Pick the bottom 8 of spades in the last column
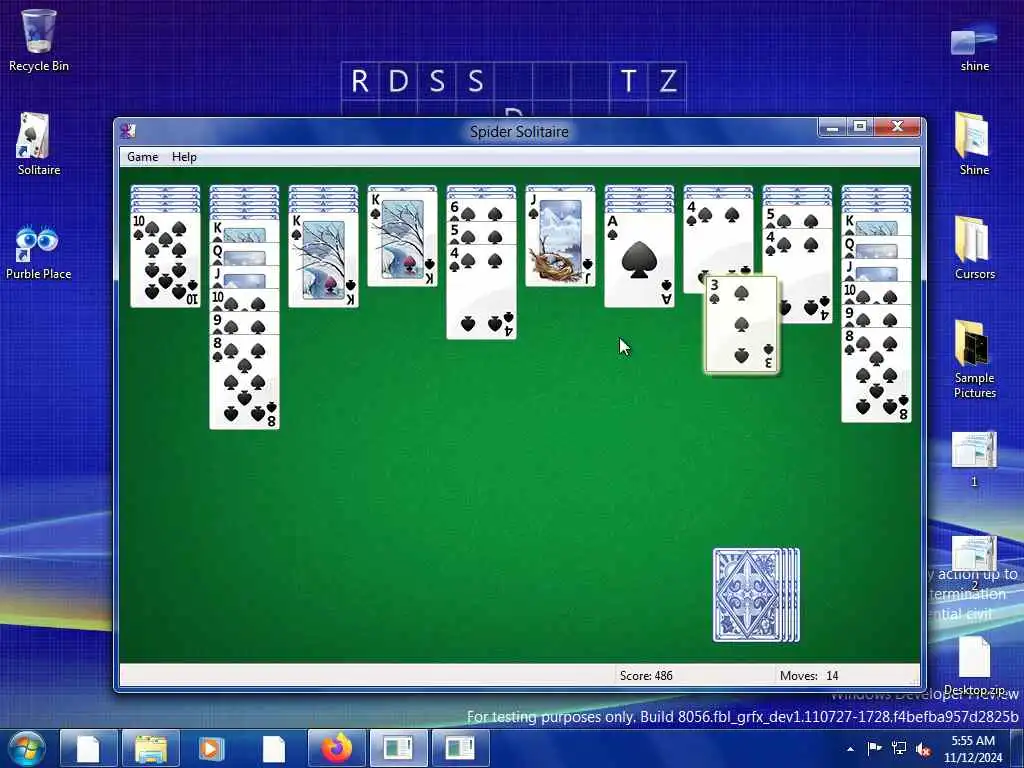1024x768 pixels. click(x=876, y=375)
